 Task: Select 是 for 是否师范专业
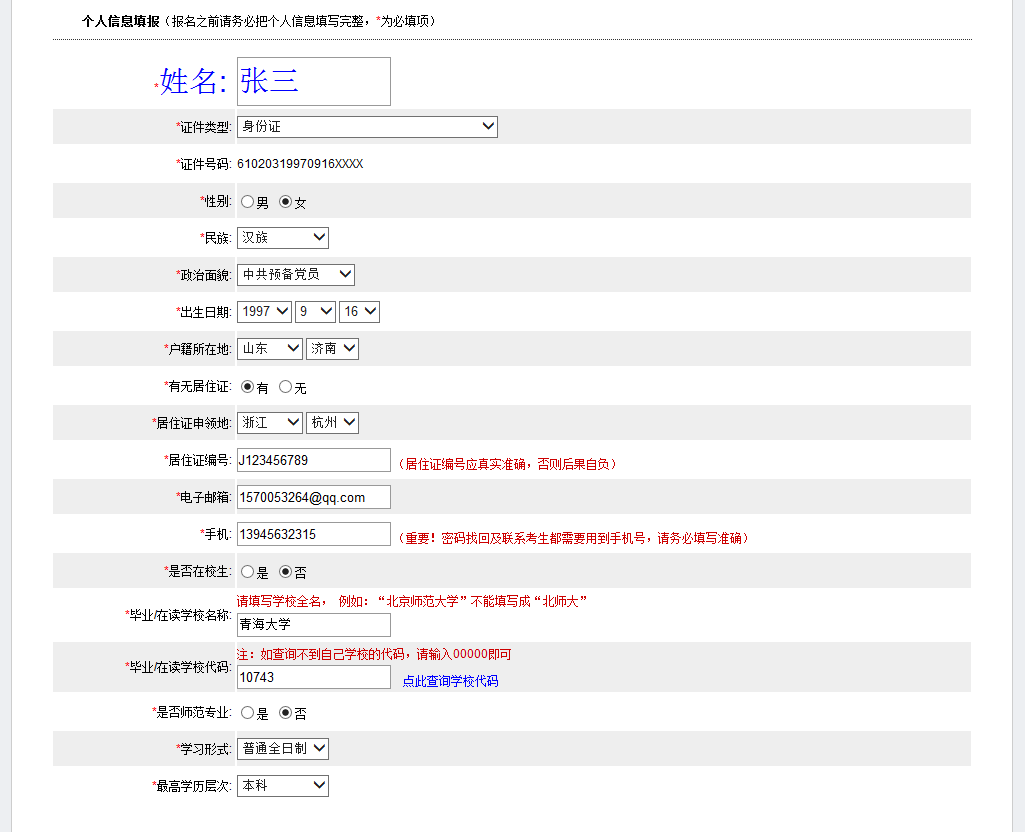(x=247, y=713)
